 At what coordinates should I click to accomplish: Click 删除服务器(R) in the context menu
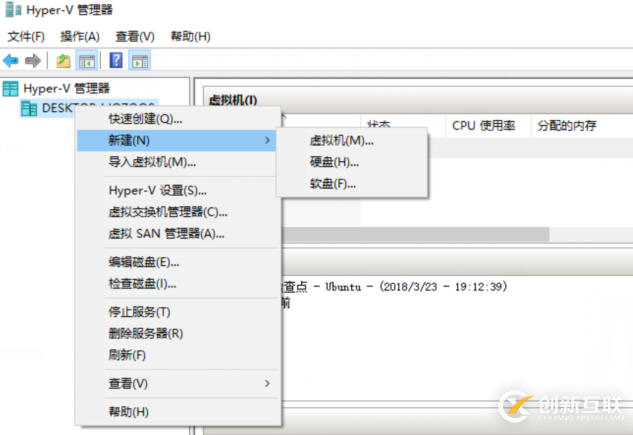point(177,334)
